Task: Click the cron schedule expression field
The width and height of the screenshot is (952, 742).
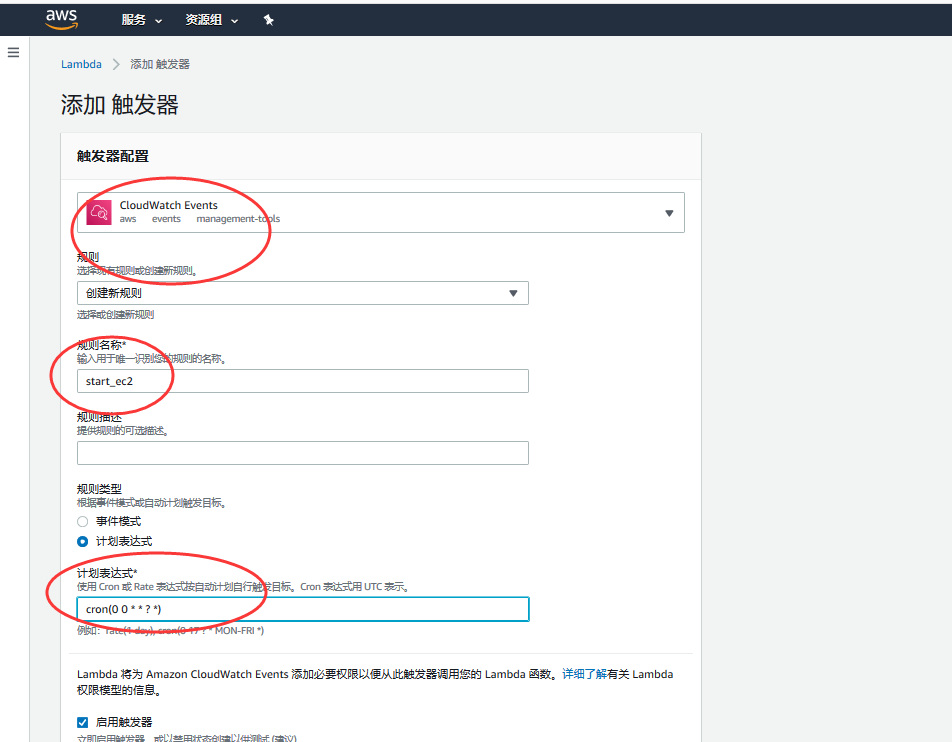Action: [x=302, y=609]
